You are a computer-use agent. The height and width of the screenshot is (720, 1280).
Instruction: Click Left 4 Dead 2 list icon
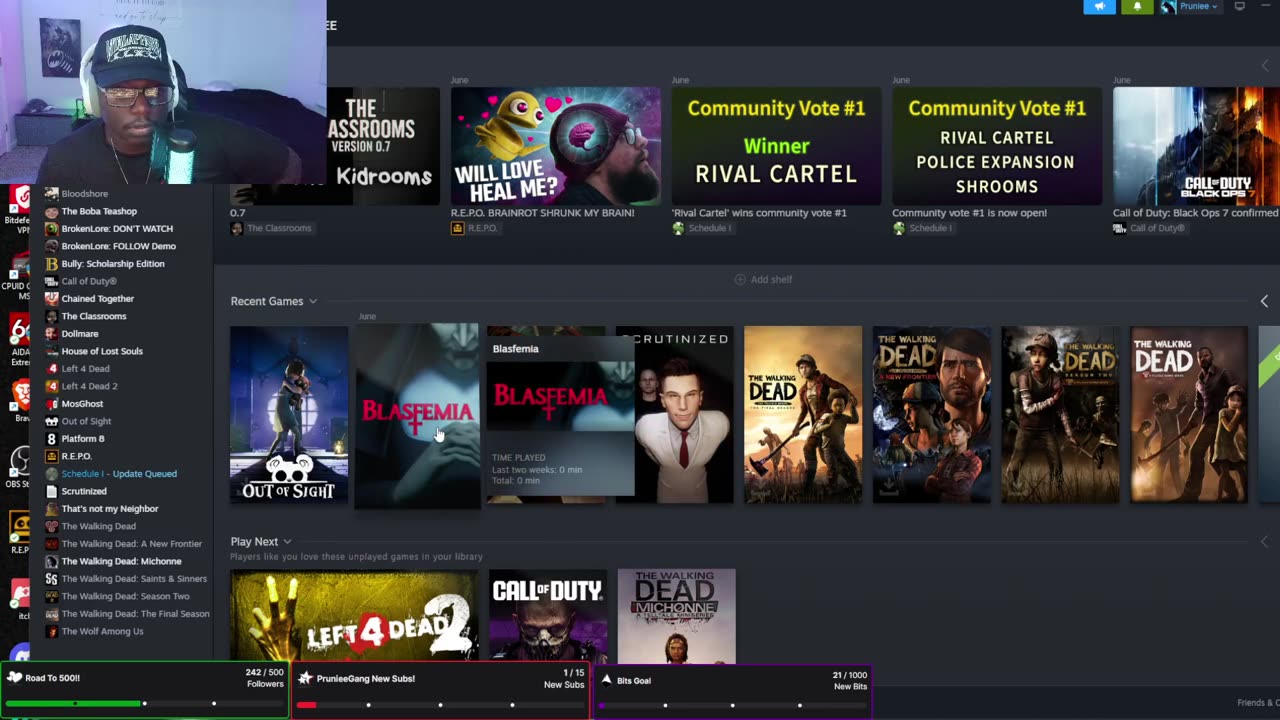pyautogui.click(x=52, y=386)
